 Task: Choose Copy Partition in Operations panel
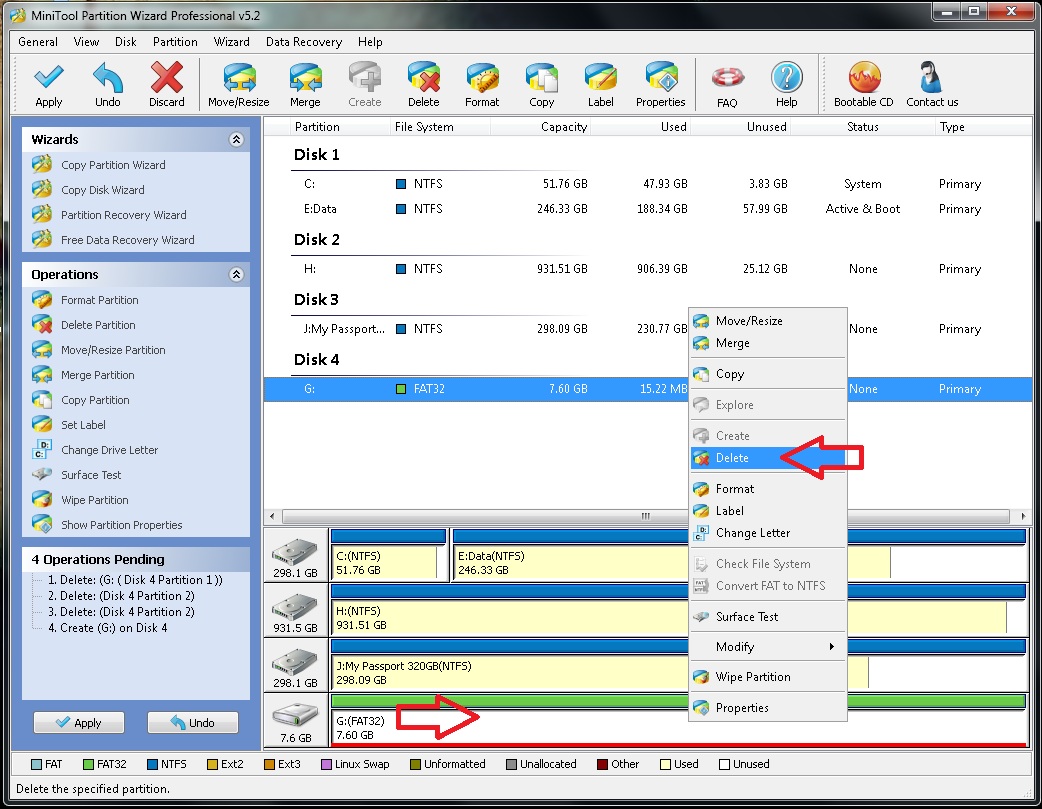(x=81, y=400)
